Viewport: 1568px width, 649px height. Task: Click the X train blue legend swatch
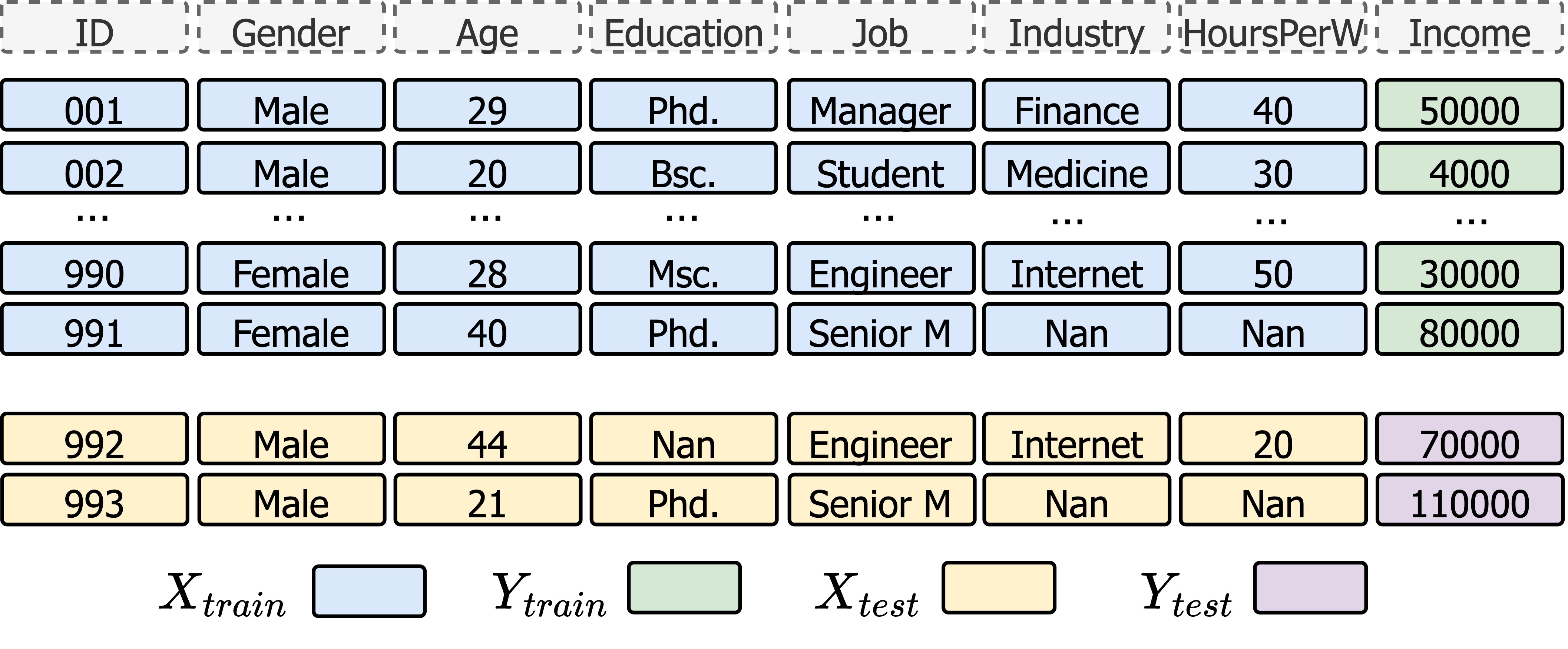[x=369, y=591]
